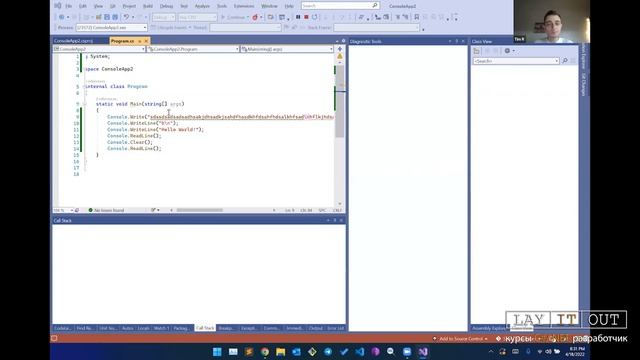Open the Stack Frame dropdown
This screenshot has height=360, width=640.
click(x=376, y=28)
